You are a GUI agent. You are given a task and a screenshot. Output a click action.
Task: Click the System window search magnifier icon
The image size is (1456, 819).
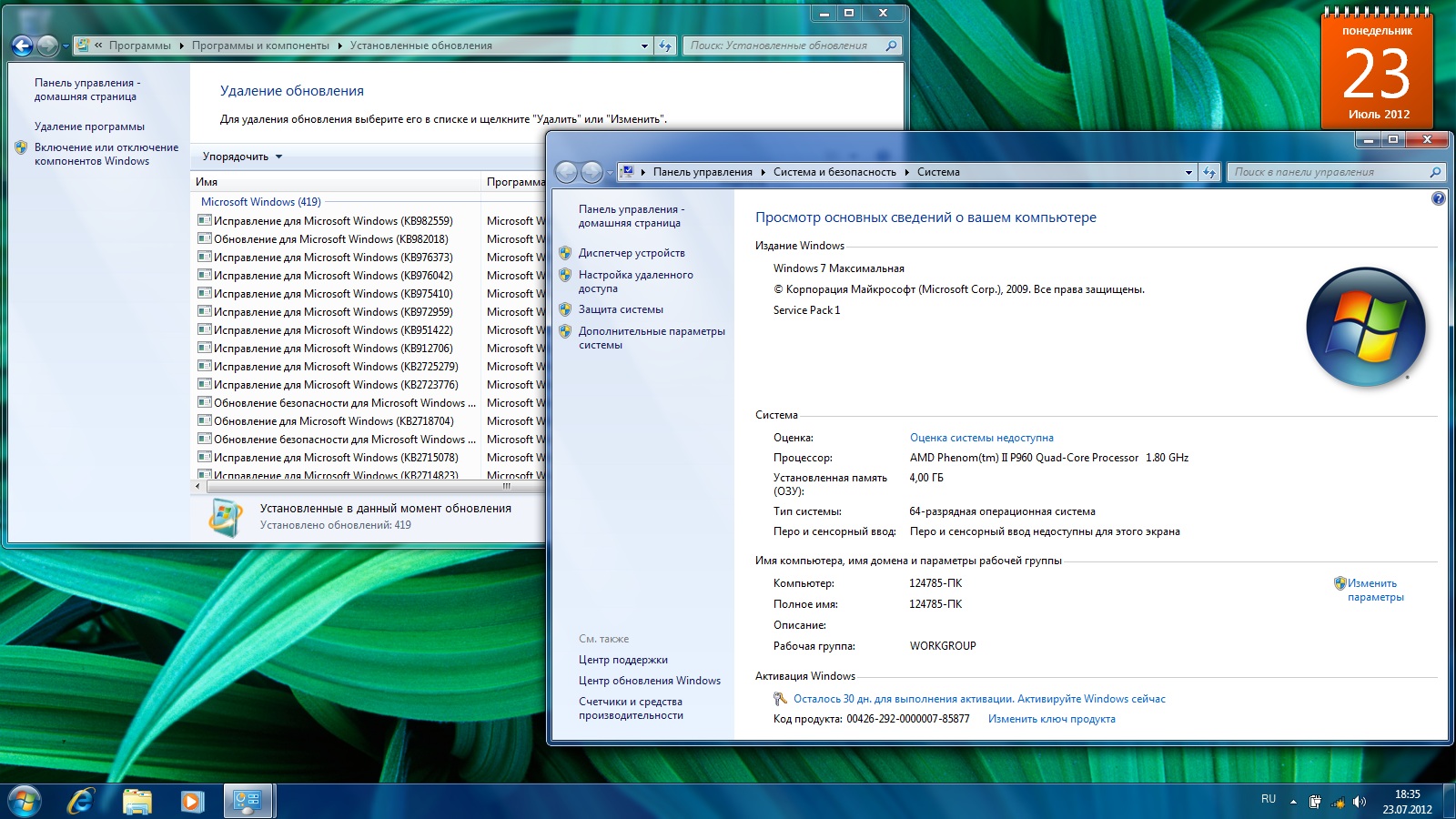point(1436,172)
